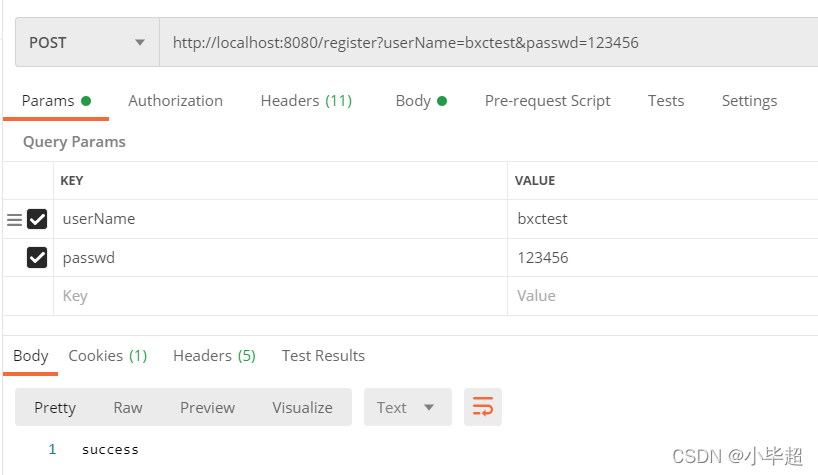Select the response Body tab

pyautogui.click(x=31, y=356)
